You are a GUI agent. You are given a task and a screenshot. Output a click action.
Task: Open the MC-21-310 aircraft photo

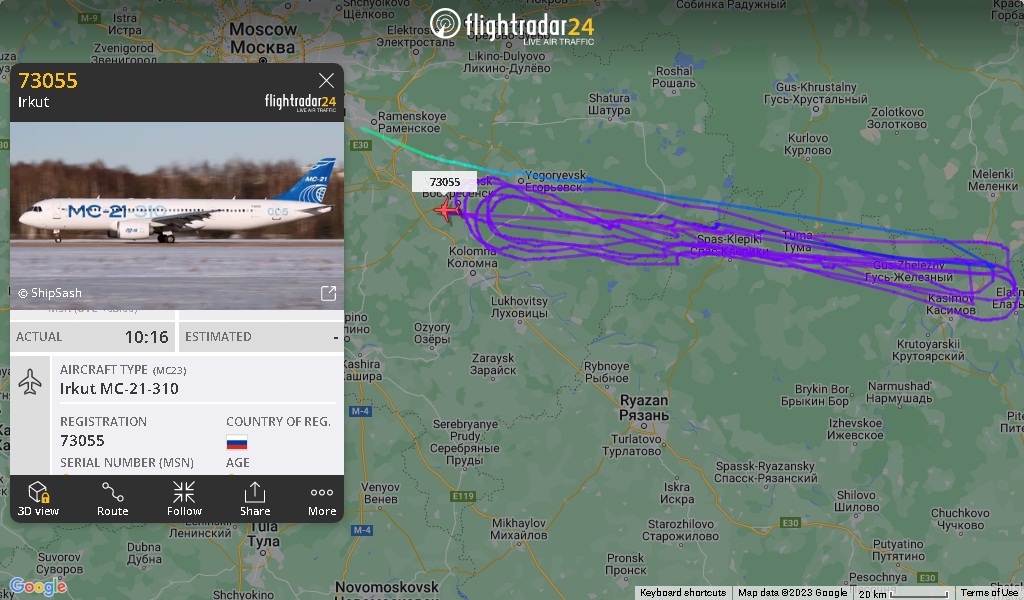(177, 215)
